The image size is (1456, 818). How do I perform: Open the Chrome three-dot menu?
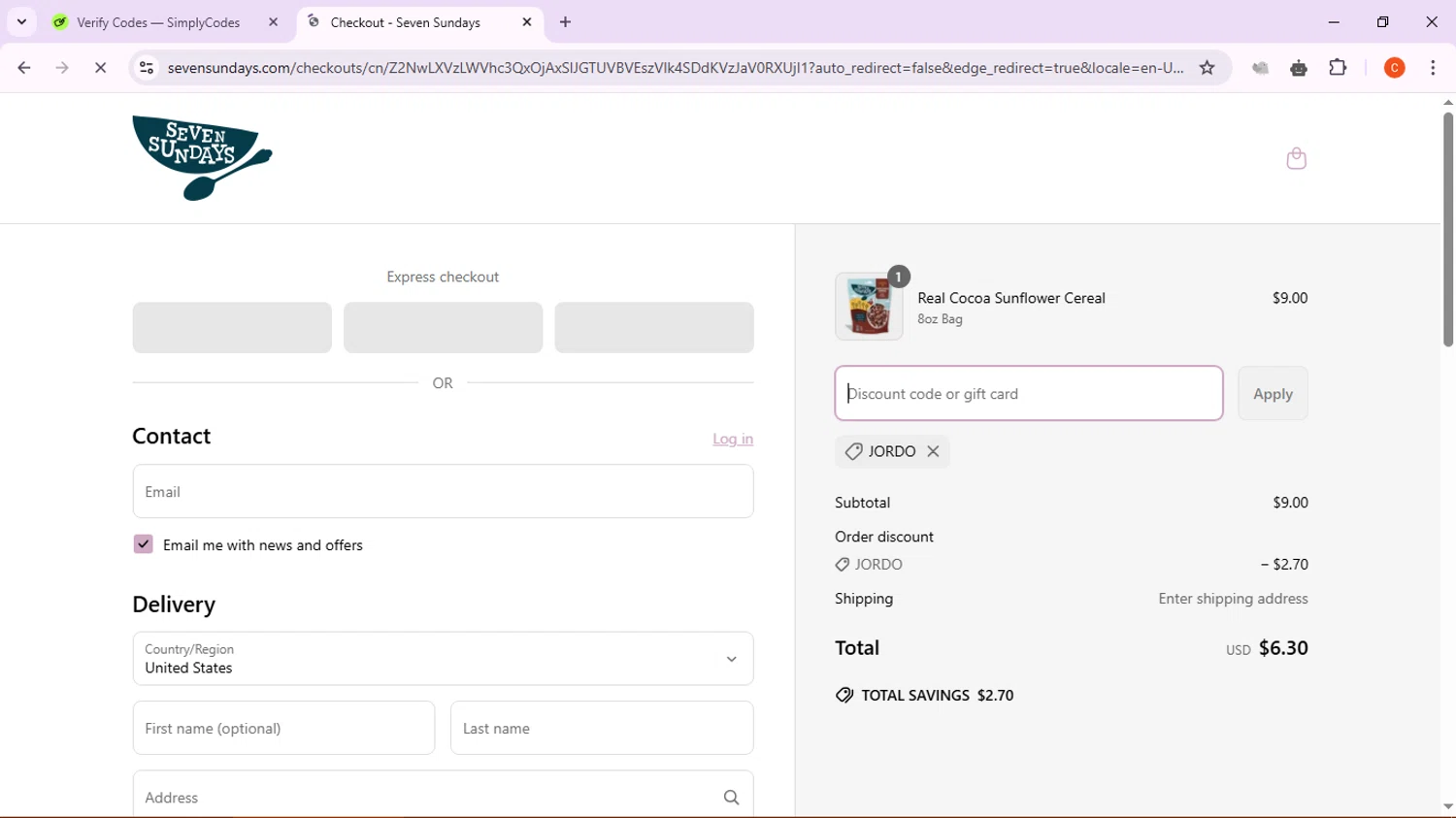point(1433,68)
